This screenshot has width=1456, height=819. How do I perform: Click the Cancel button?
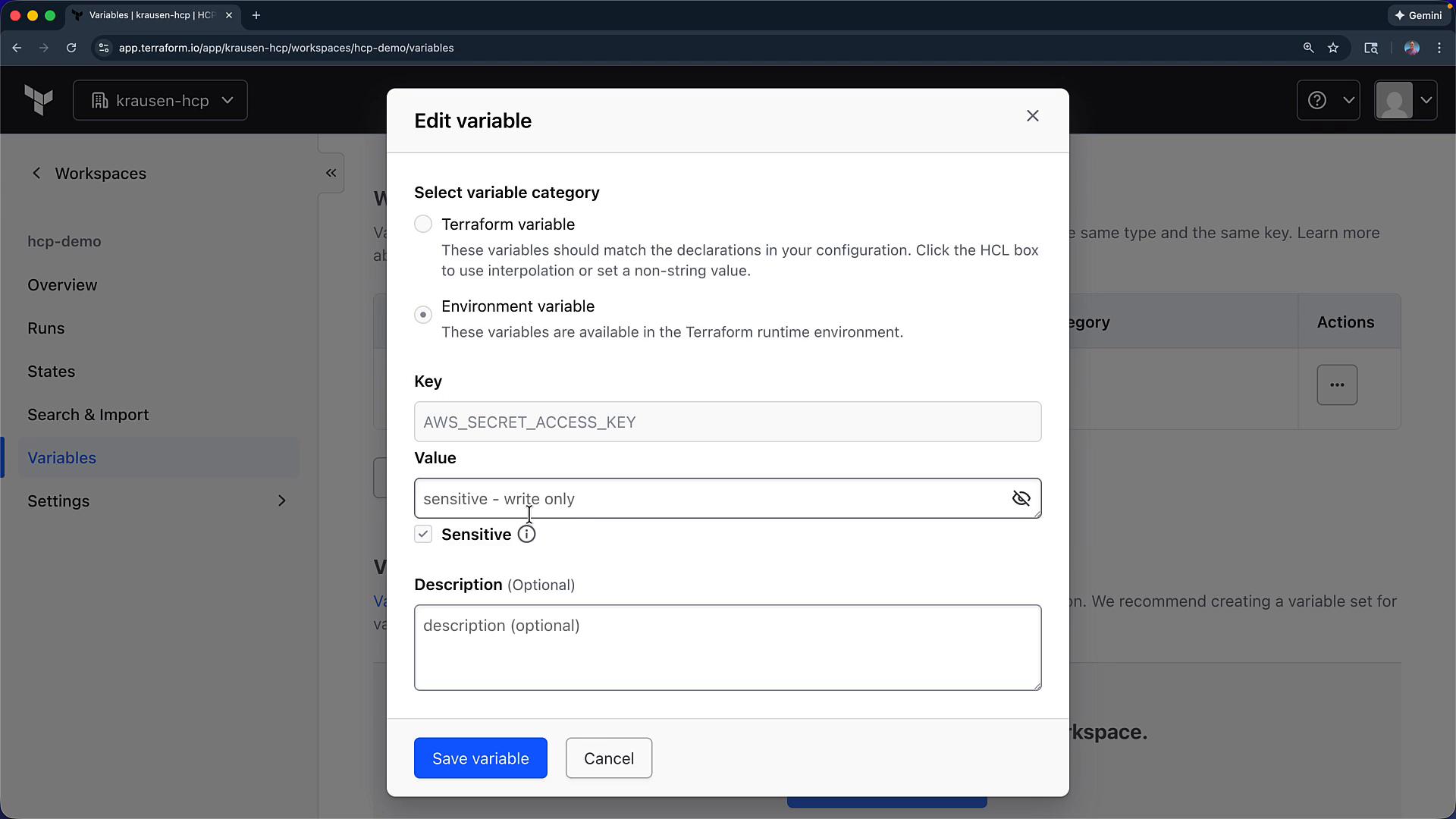pyautogui.click(x=608, y=758)
